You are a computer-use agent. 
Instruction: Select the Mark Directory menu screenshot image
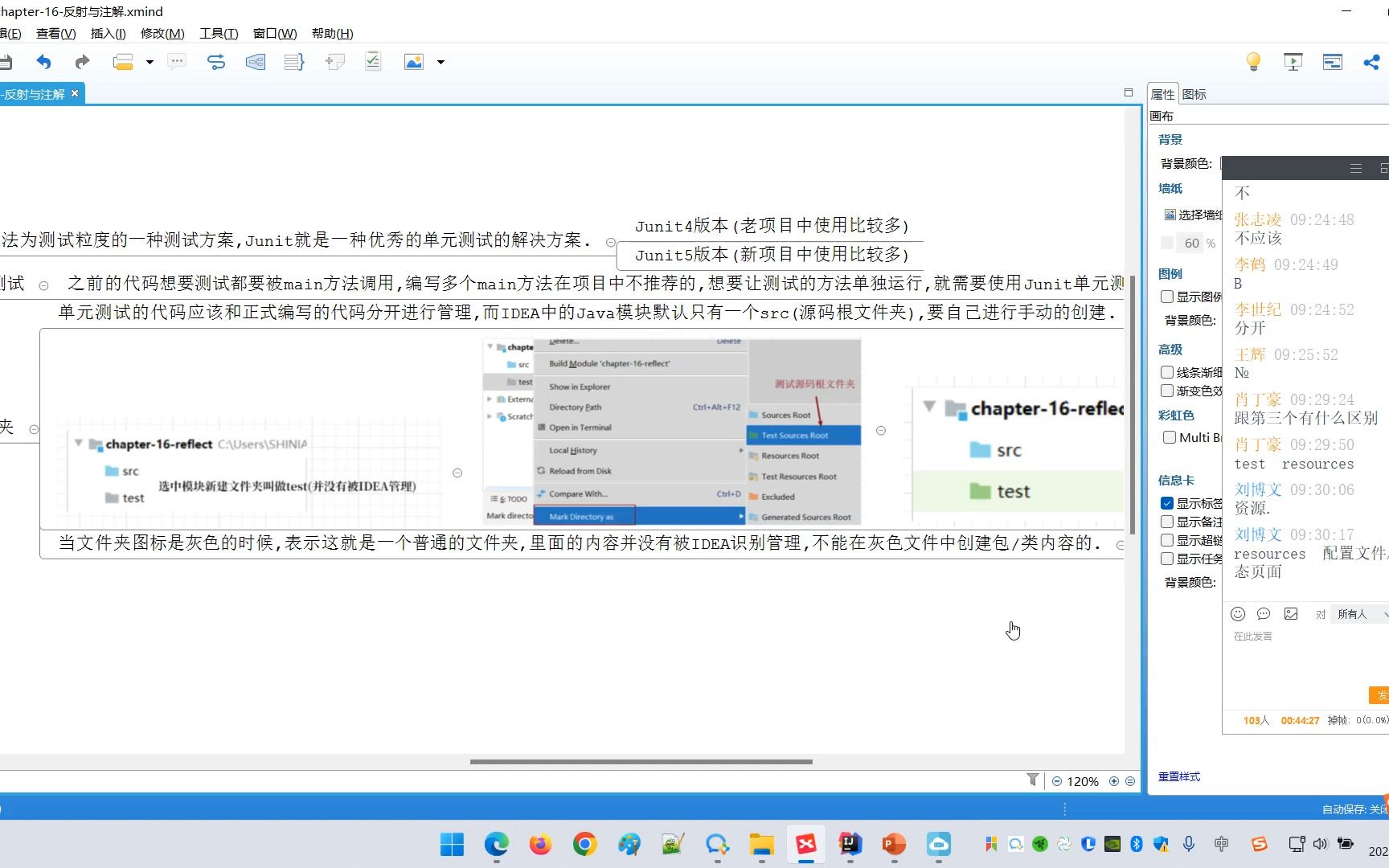[x=672, y=432]
